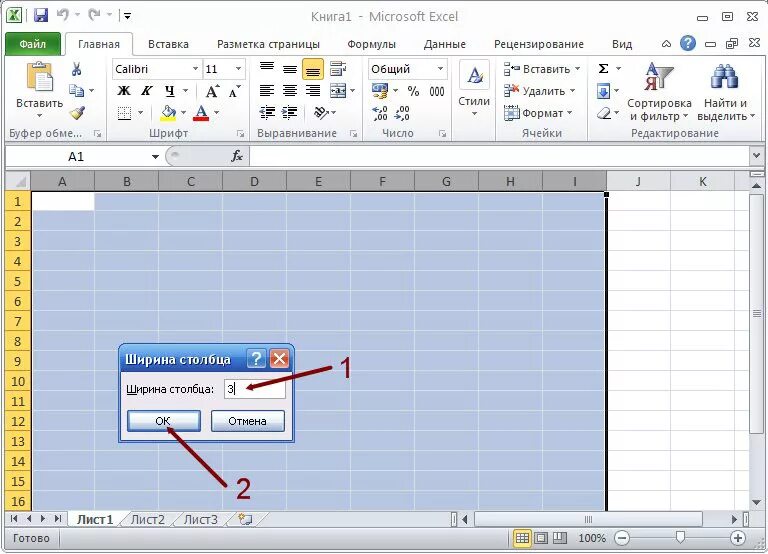
Task: Switch to the Формулы tab
Action: (x=371, y=44)
